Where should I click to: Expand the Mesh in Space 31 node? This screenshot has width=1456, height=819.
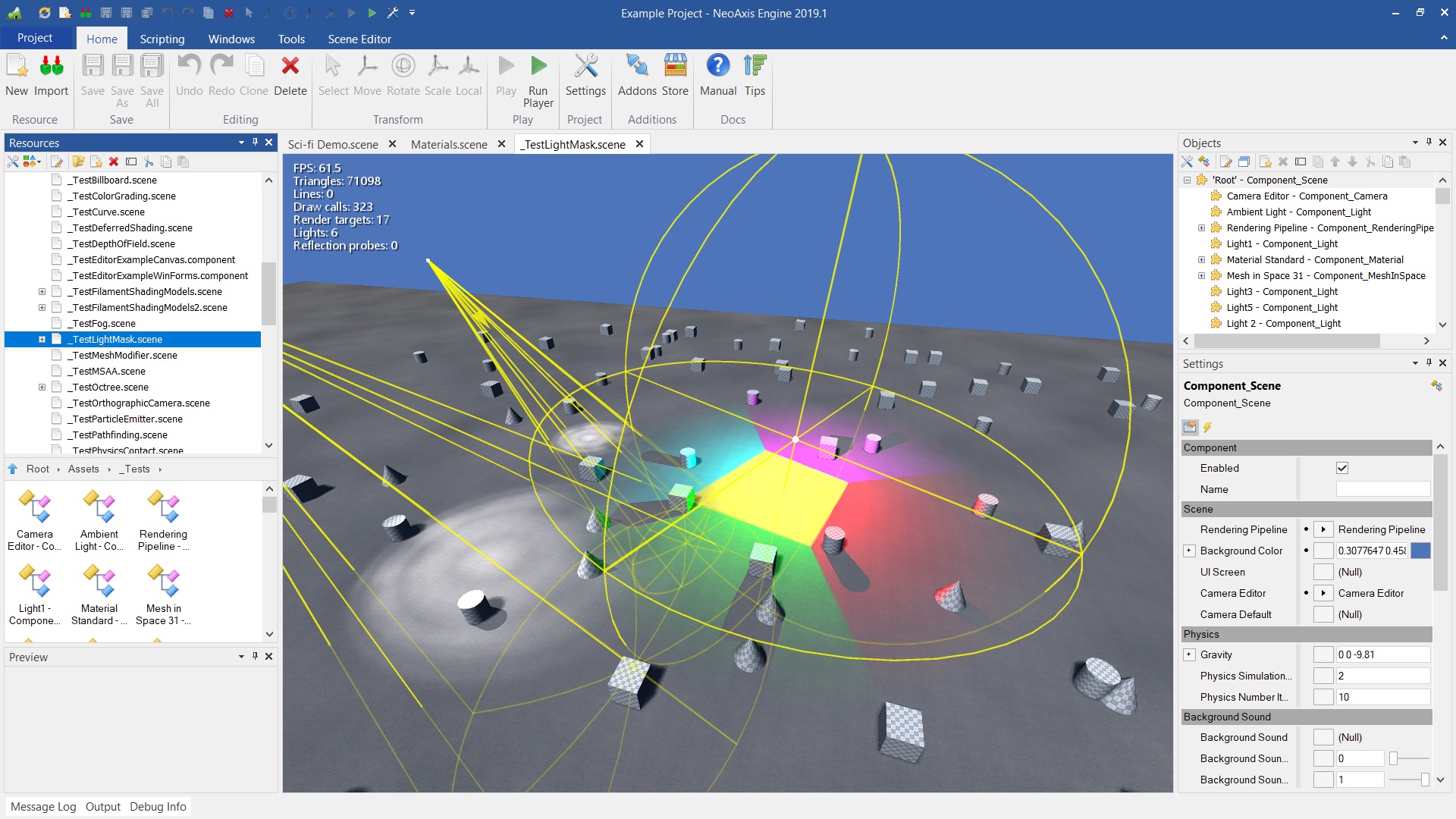(x=1200, y=275)
